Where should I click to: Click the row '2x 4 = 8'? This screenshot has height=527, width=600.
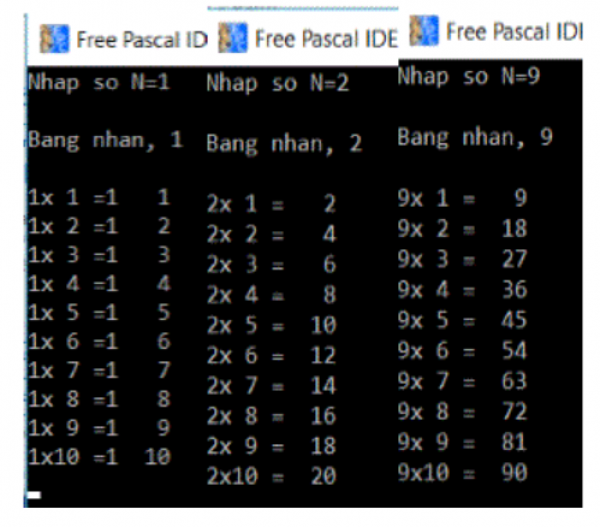272,295
